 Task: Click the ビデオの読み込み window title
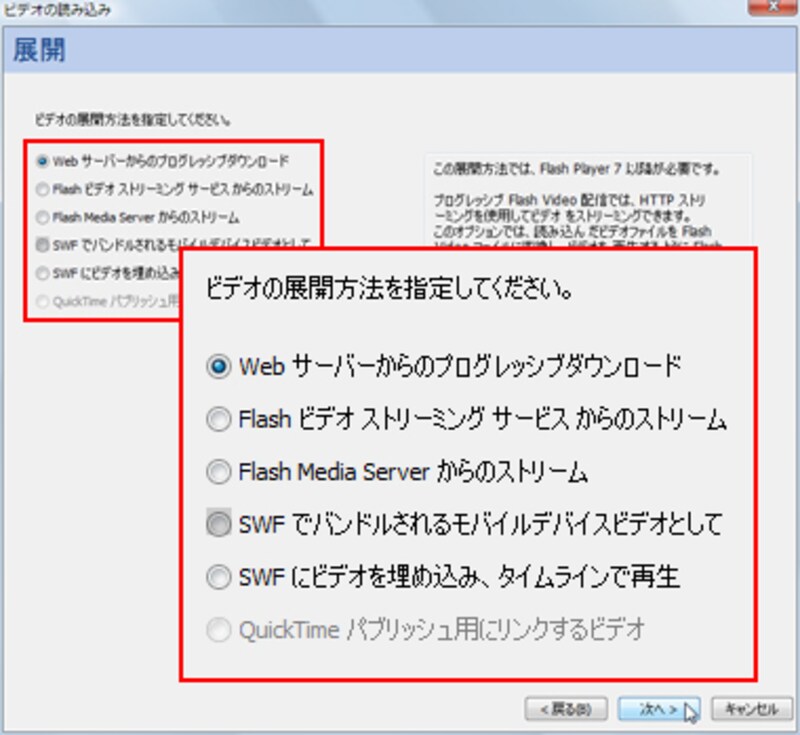click(56, 9)
